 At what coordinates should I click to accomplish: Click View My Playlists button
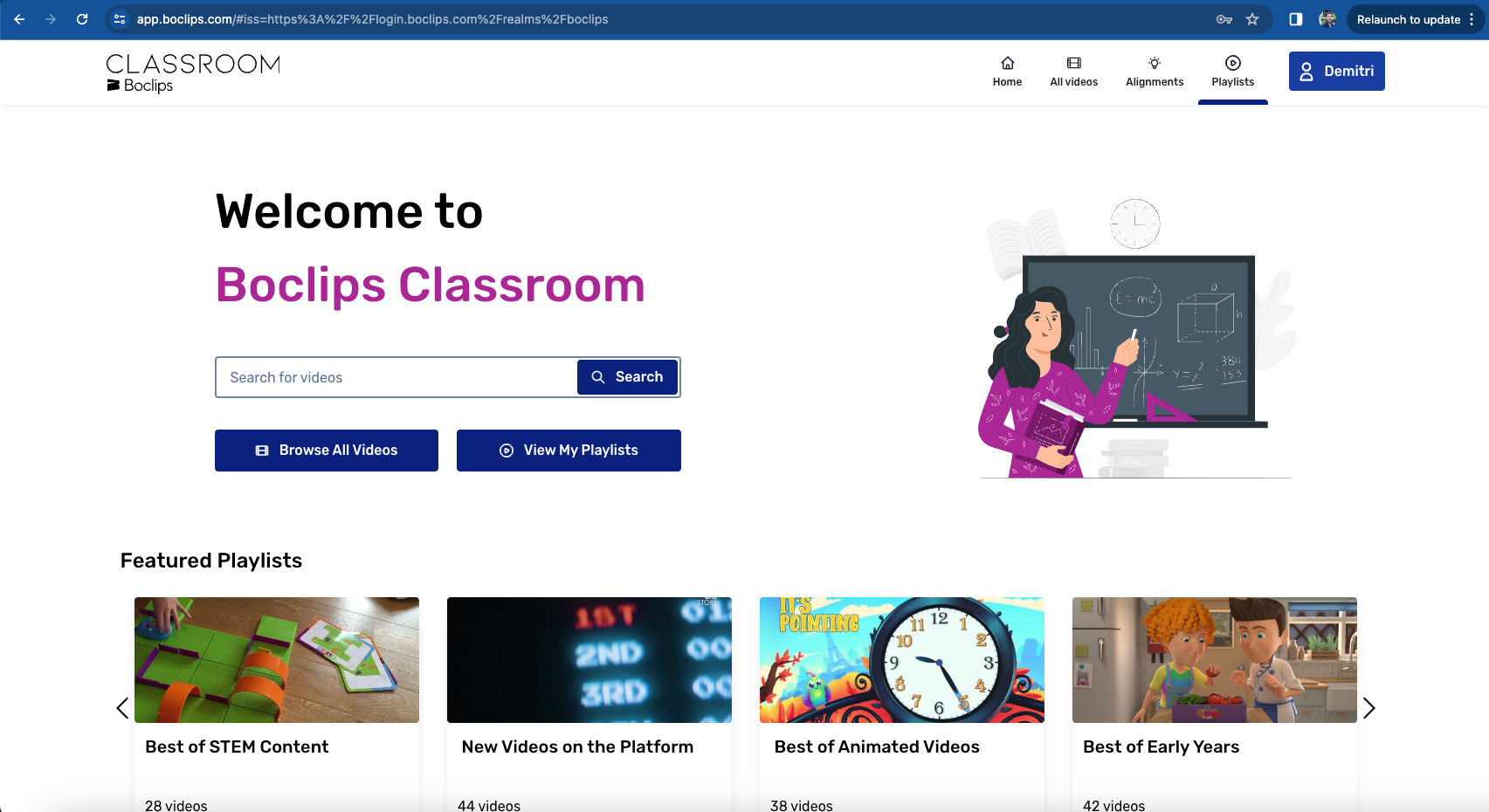tap(569, 451)
